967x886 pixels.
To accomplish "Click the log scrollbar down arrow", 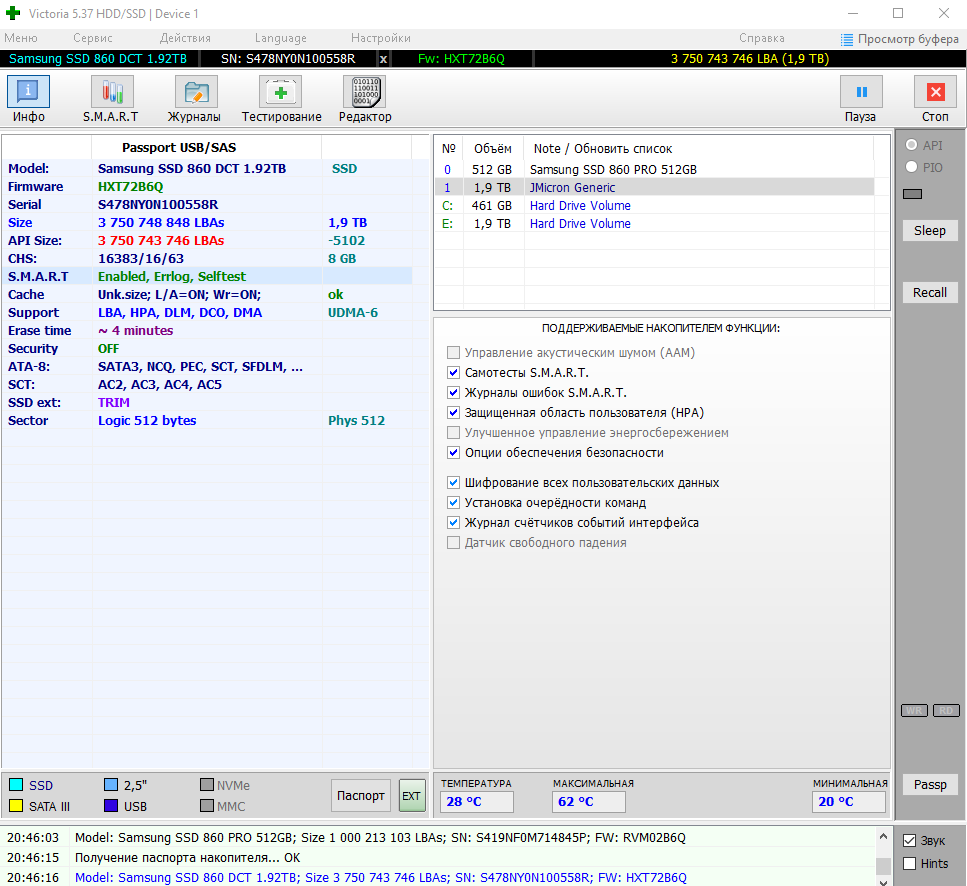I will [x=883, y=880].
